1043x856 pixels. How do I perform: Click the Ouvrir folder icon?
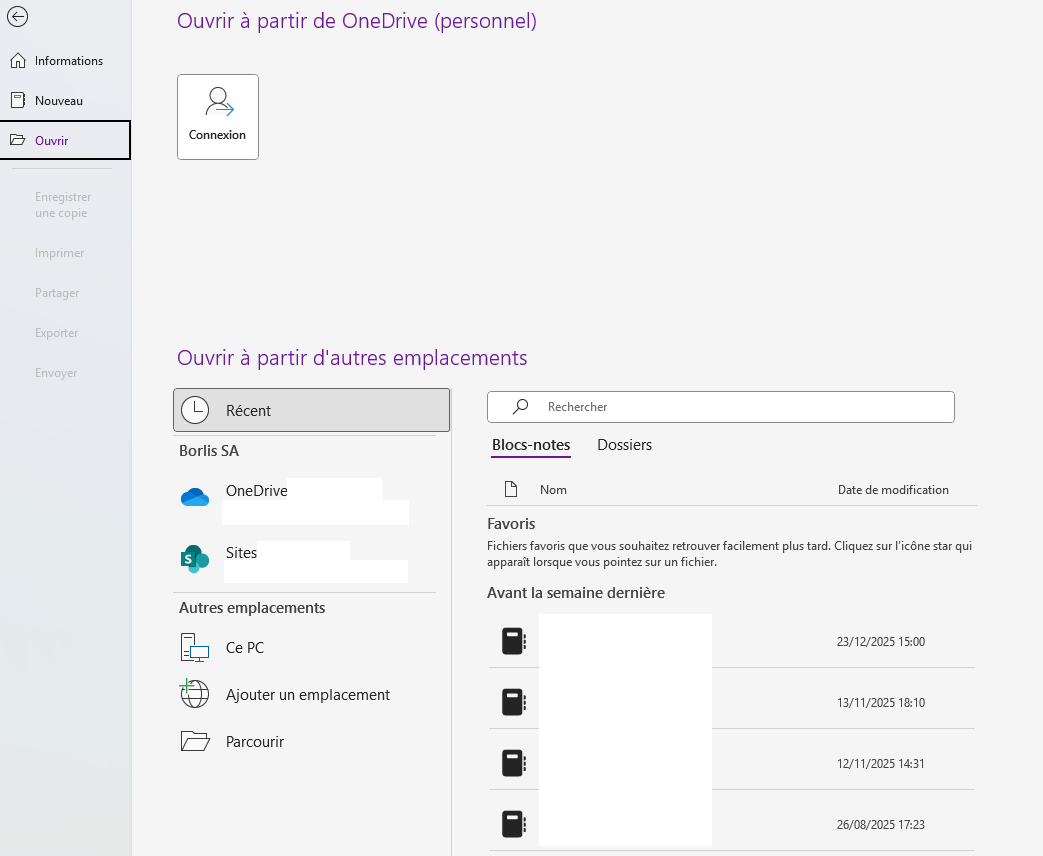[17, 140]
